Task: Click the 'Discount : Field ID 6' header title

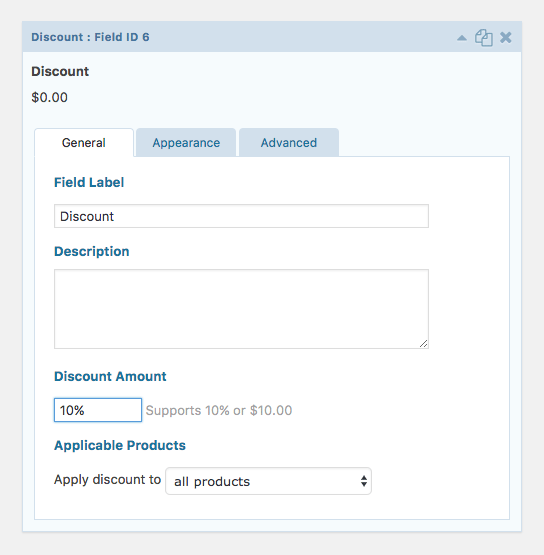Action: point(90,37)
